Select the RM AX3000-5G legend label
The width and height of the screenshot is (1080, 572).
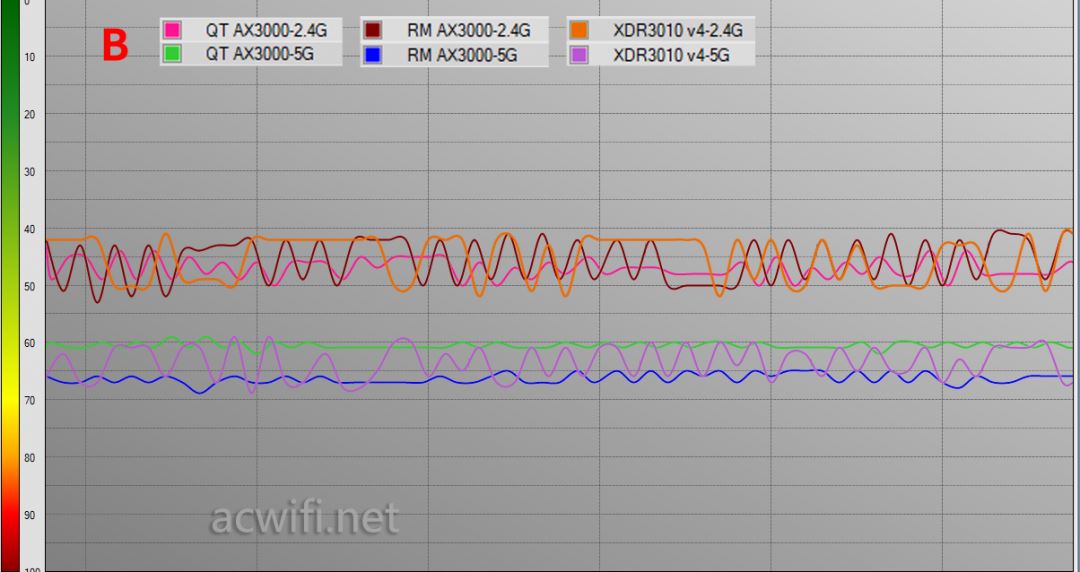tap(462, 55)
